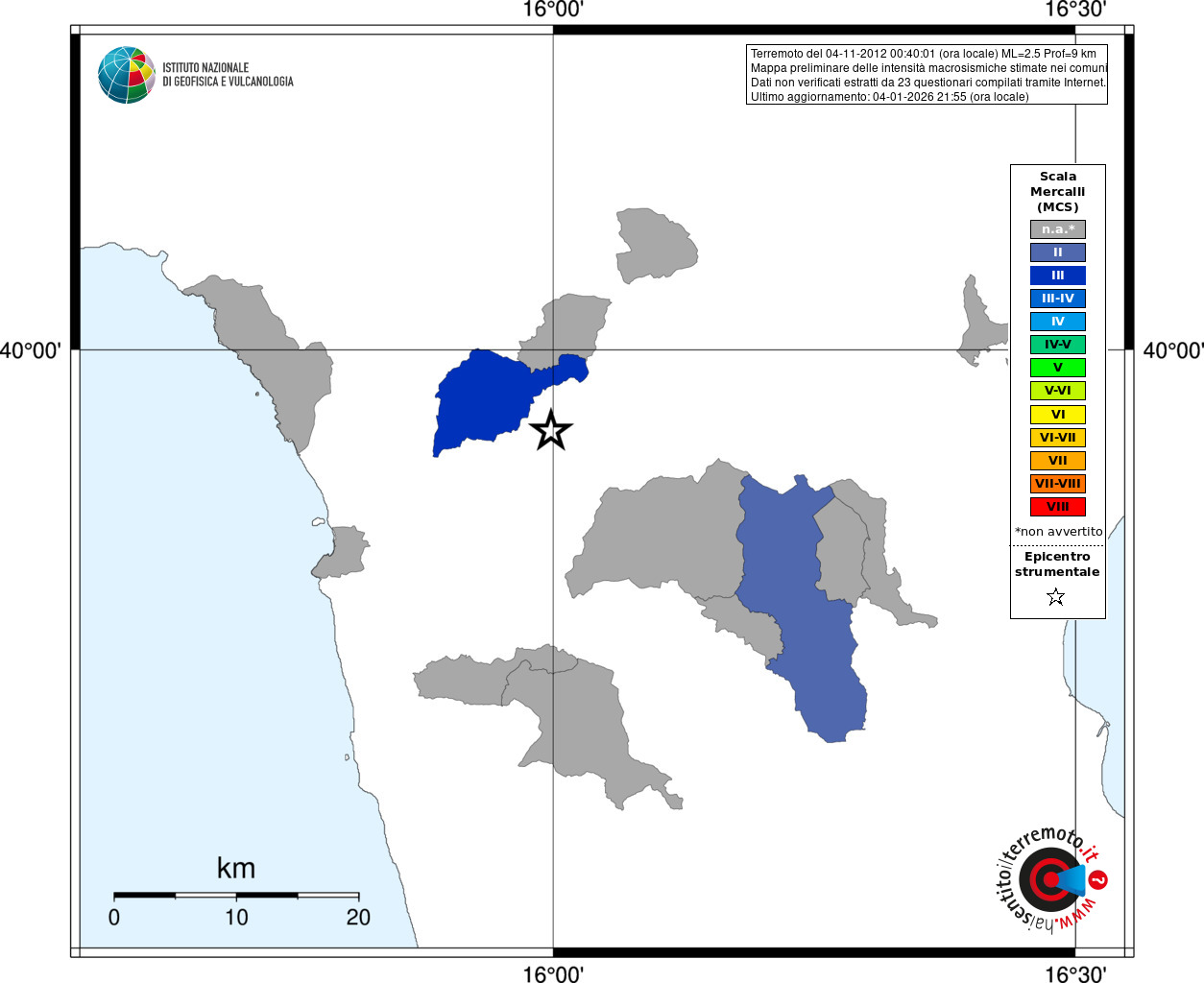Select the III-IV legend swatch
1204x983 pixels.
1058,299
